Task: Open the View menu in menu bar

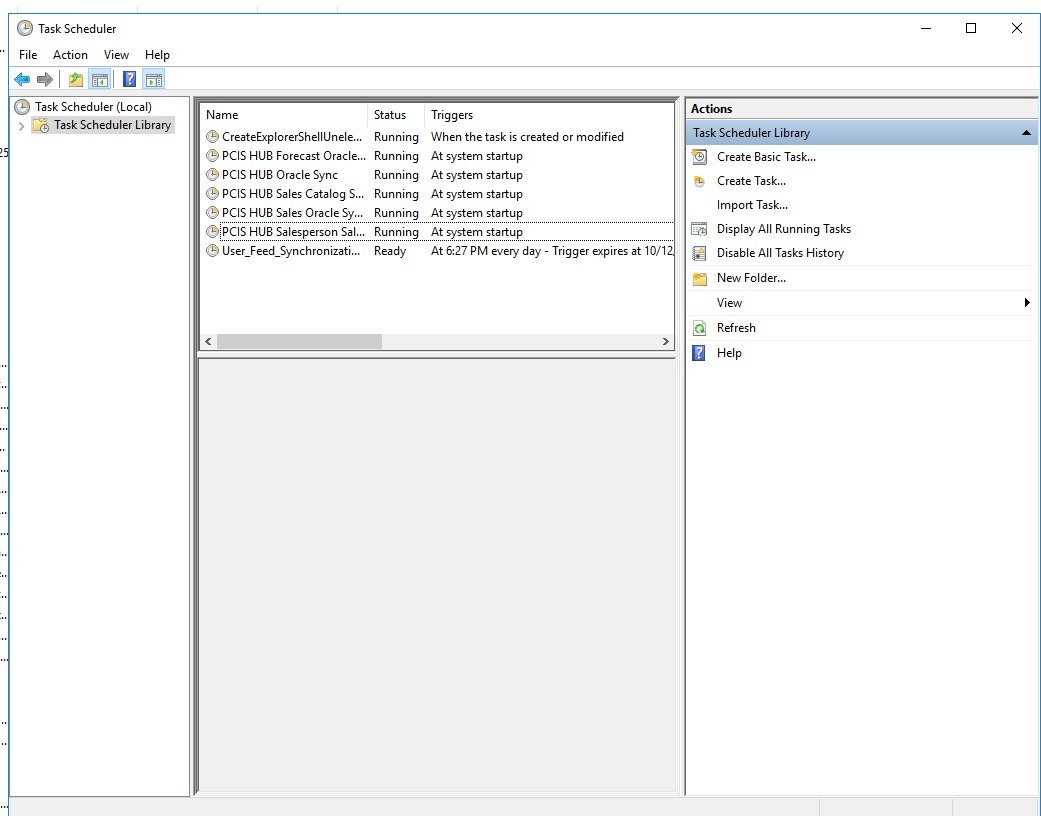Action: pyautogui.click(x=116, y=55)
